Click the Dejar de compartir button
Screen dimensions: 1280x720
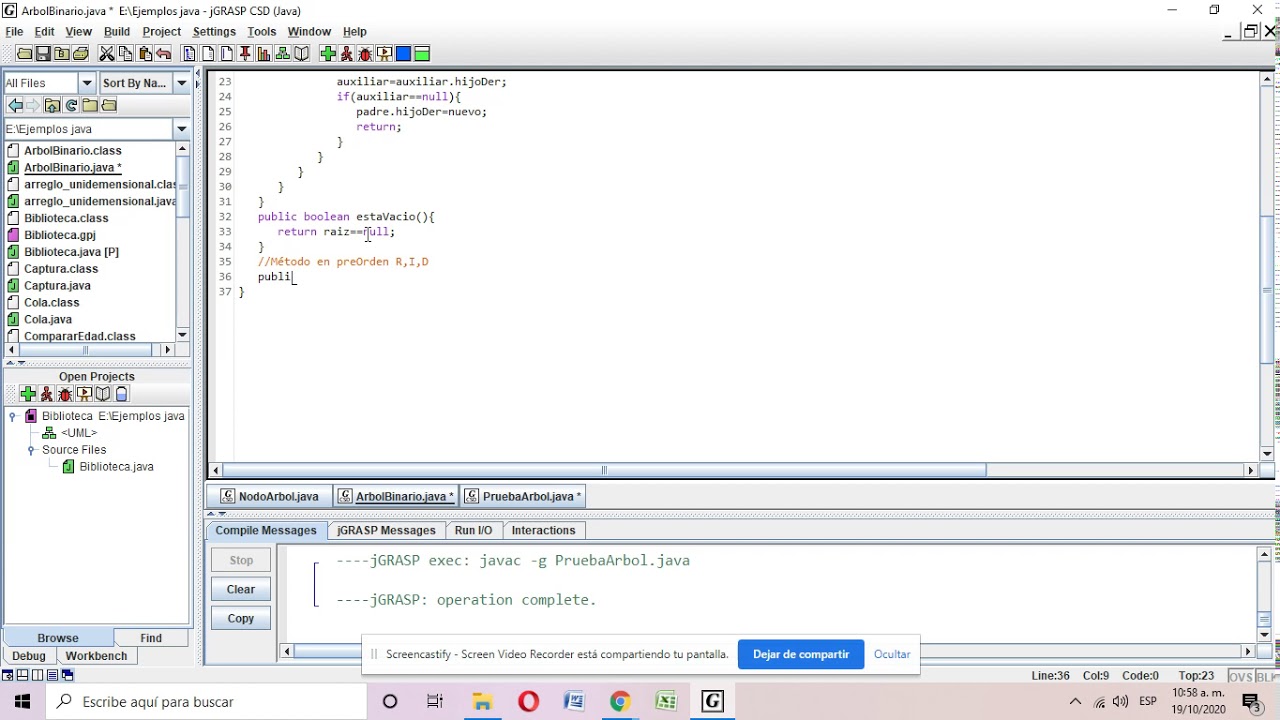pos(801,654)
